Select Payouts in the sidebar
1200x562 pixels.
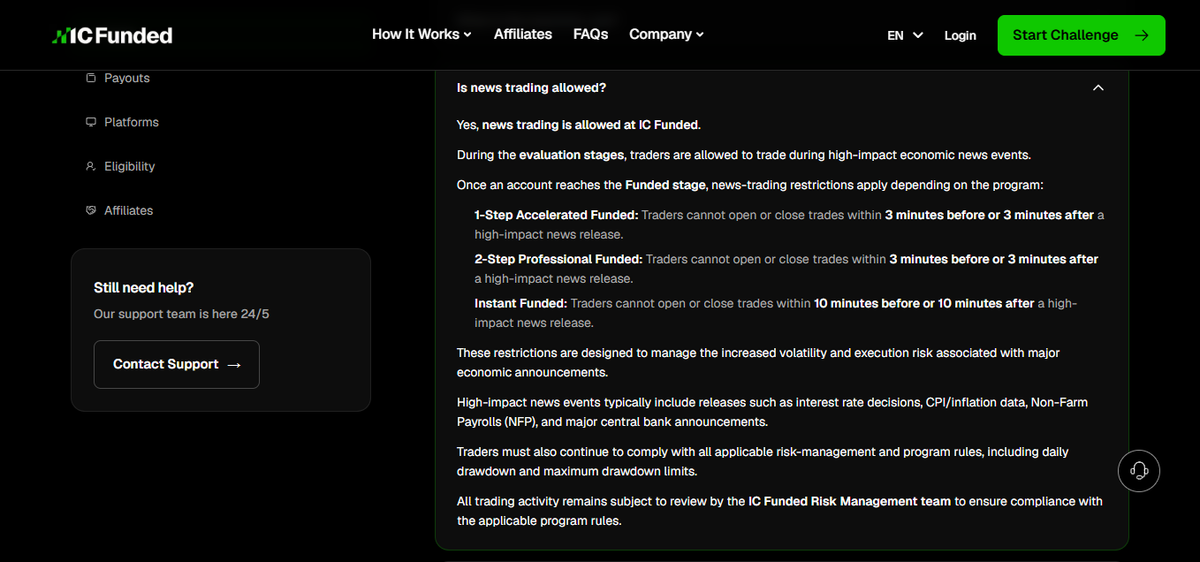click(x=127, y=78)
